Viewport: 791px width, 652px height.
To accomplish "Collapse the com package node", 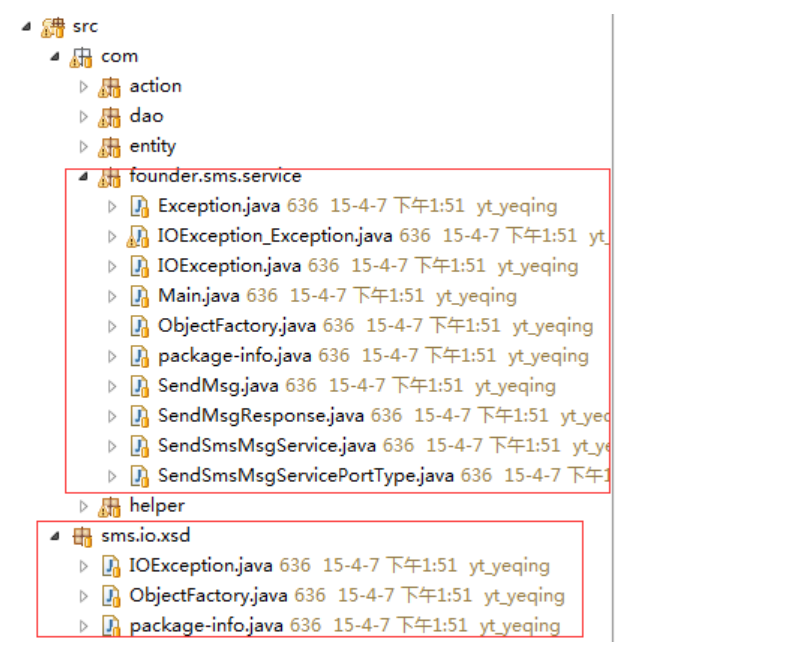I will tap(55, 57).
